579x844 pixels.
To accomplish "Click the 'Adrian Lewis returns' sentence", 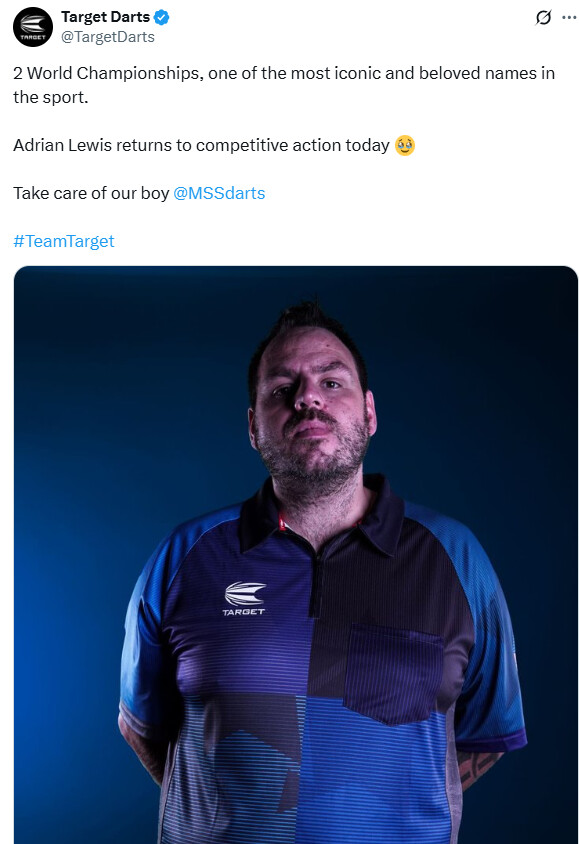I will point(201,145).
